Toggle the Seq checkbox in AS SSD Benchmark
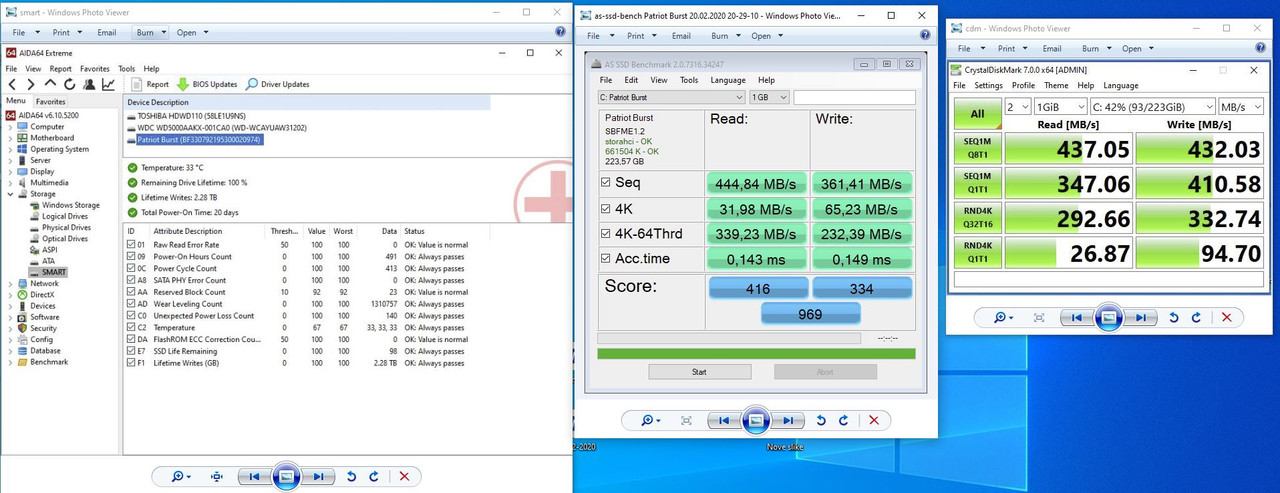Viewport: 1280px width, 493px height. pyautogui.click(x=606, y=183)
